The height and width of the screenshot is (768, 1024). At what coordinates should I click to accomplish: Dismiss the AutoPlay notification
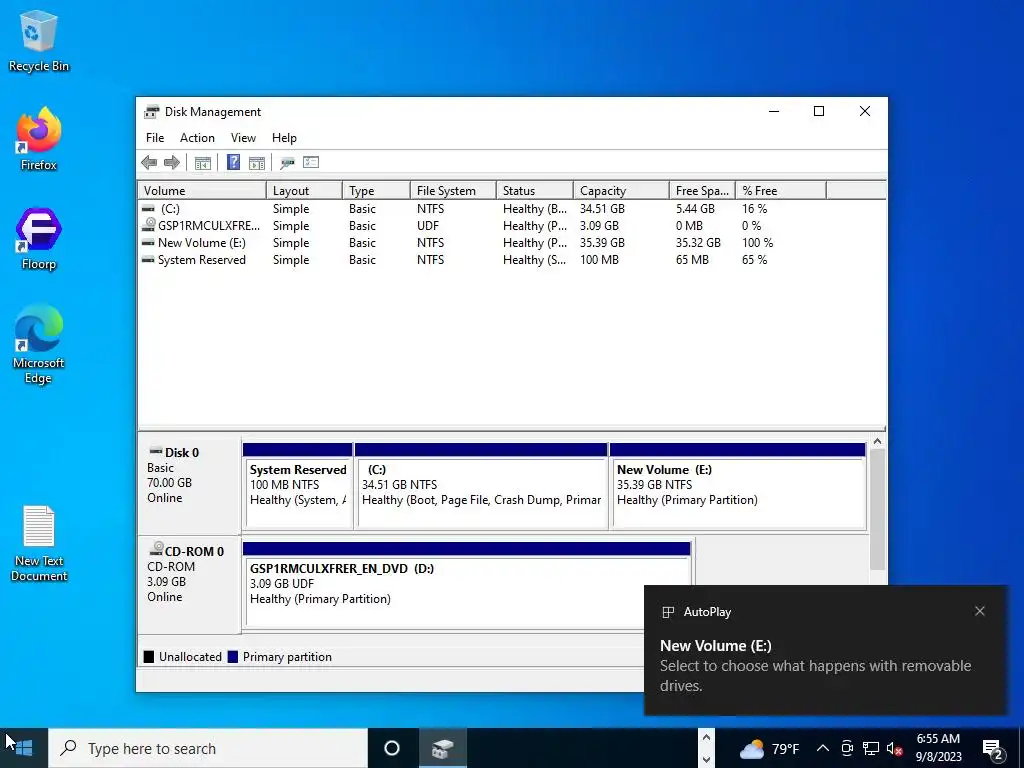[x=980, y=611]
